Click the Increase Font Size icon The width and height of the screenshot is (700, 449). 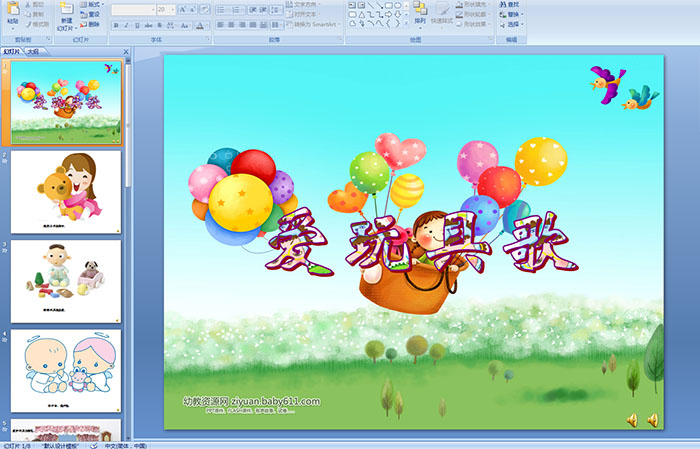183,9
